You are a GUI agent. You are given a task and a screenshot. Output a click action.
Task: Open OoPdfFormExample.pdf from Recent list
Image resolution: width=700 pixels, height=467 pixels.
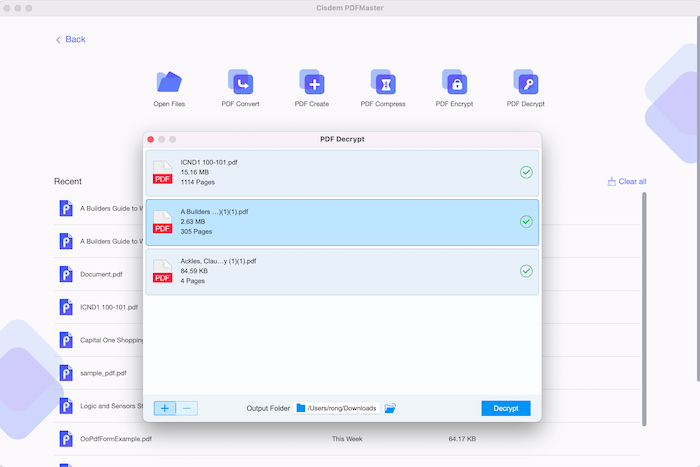116,439
